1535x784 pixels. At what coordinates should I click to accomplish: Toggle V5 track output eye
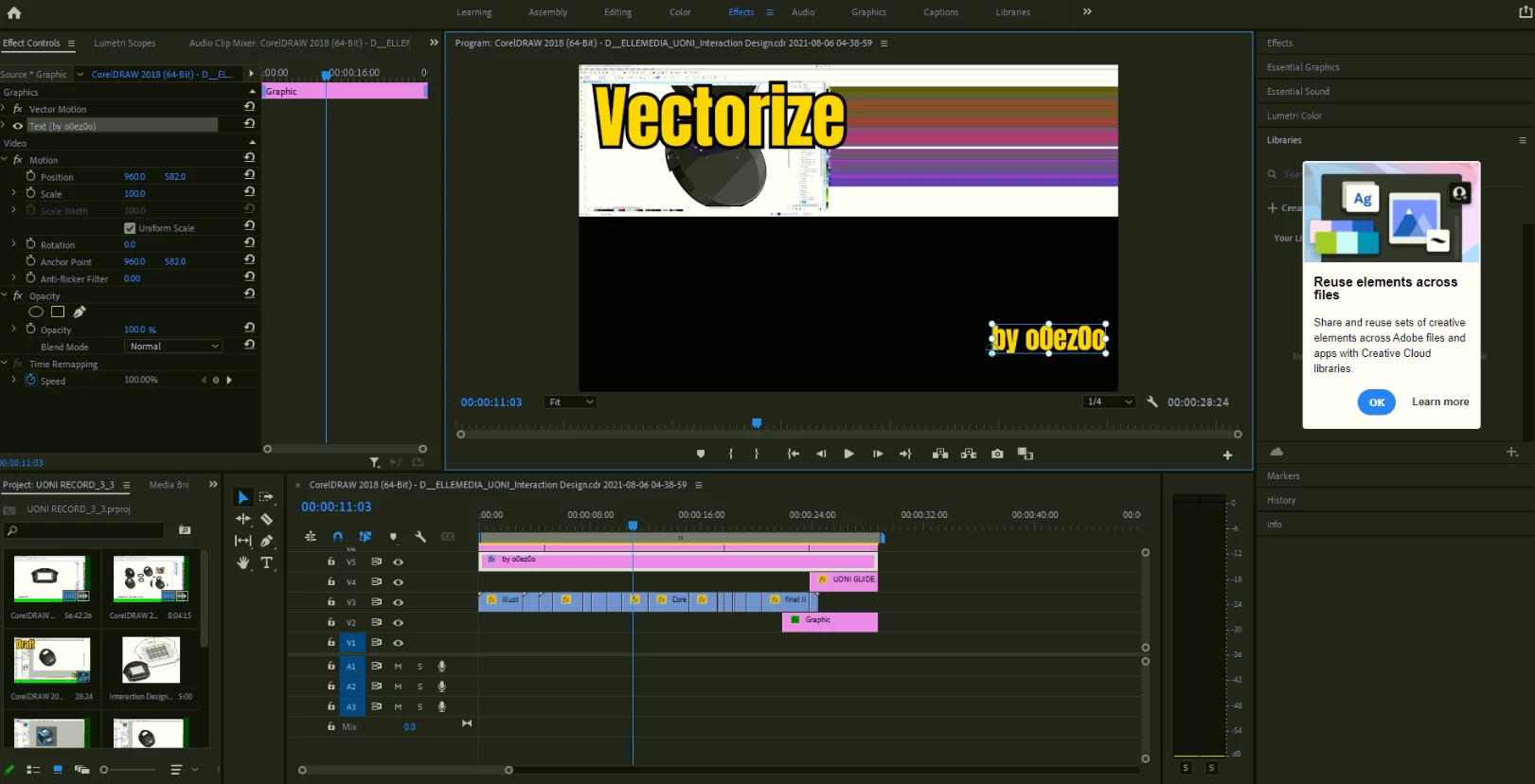click(x=399, y=561)
